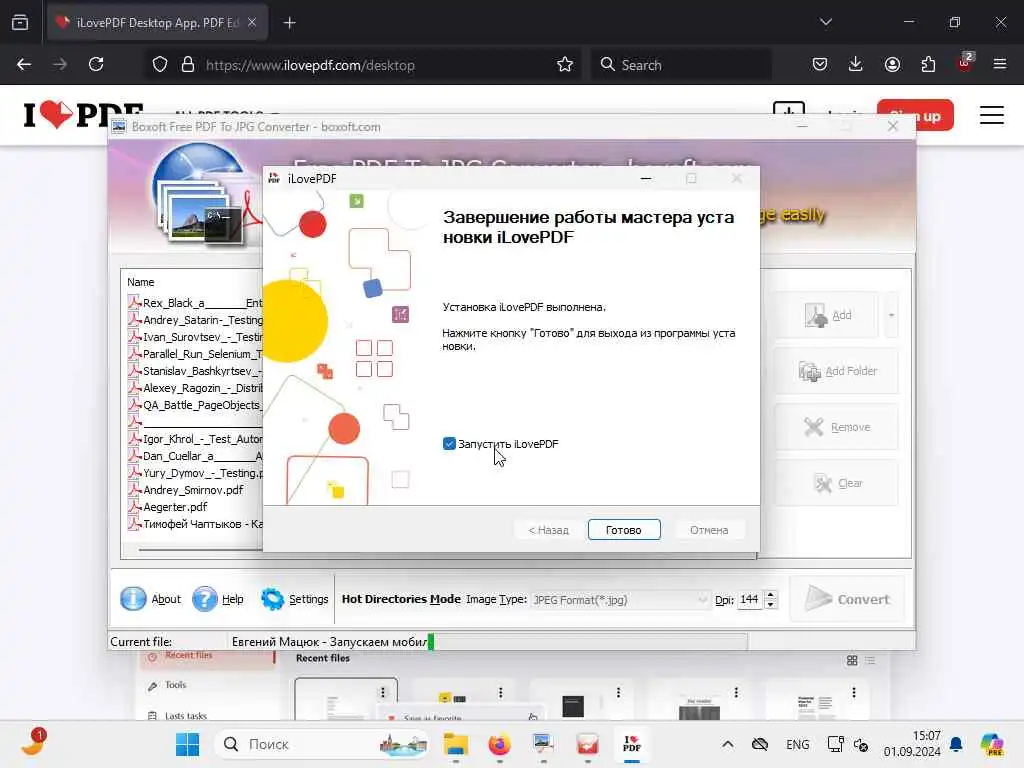Select Тимофей Чаптыков file in list
Screen dimensions: 1024x768
[x=196, y=524]
